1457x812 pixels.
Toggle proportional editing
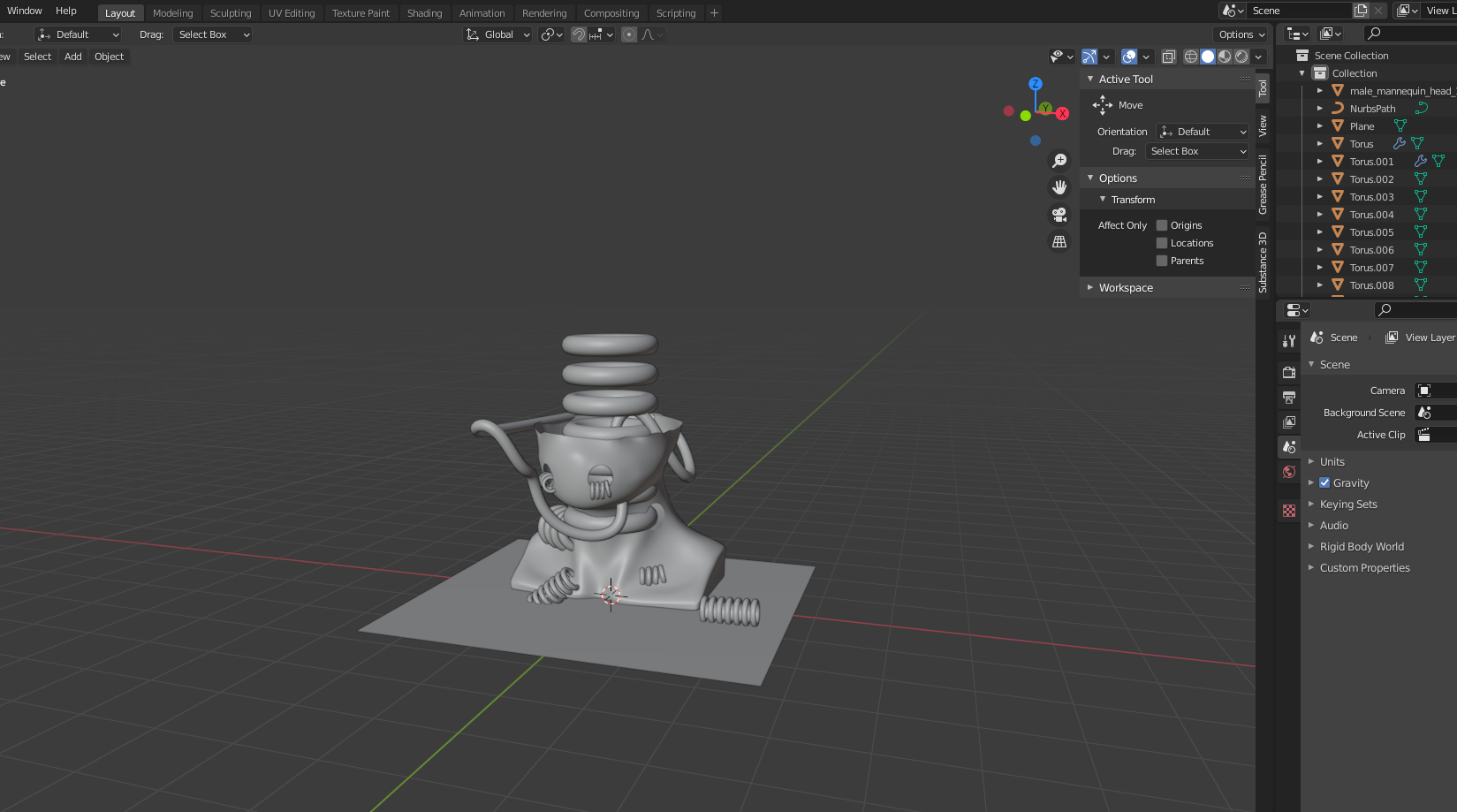click(x=629, y=34)
